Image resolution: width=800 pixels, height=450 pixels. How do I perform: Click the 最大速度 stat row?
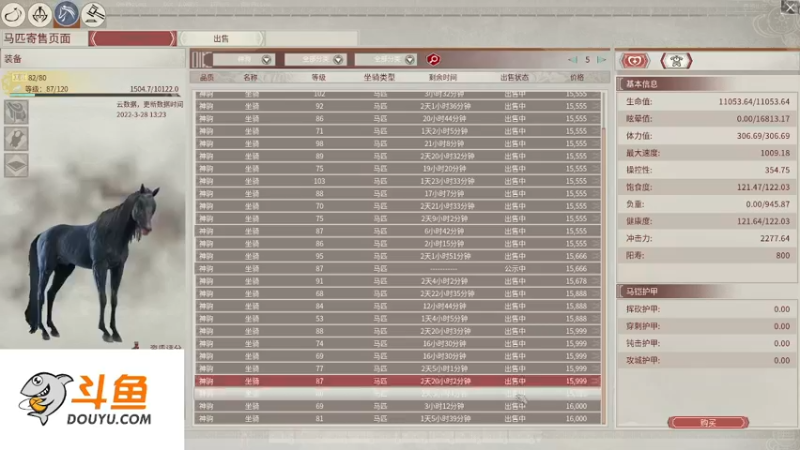click(x=707, y=153)
